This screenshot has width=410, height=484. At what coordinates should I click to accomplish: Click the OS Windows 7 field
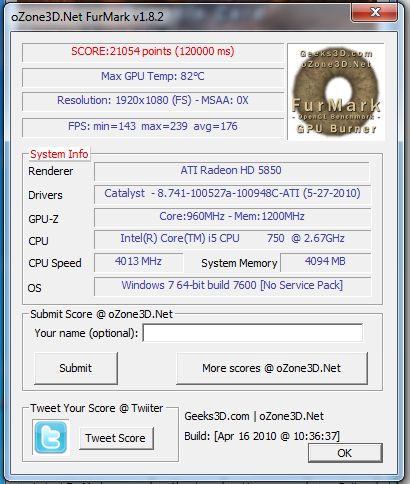coord(232,286)
